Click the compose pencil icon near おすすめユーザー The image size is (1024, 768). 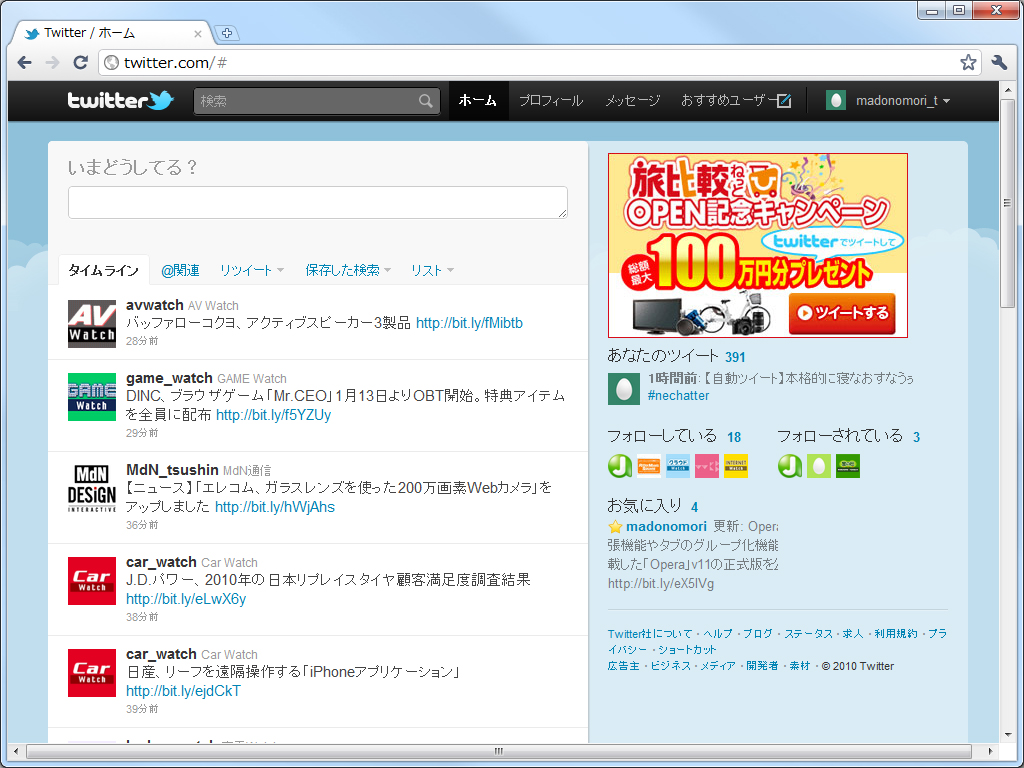click(x=785, y=100)
